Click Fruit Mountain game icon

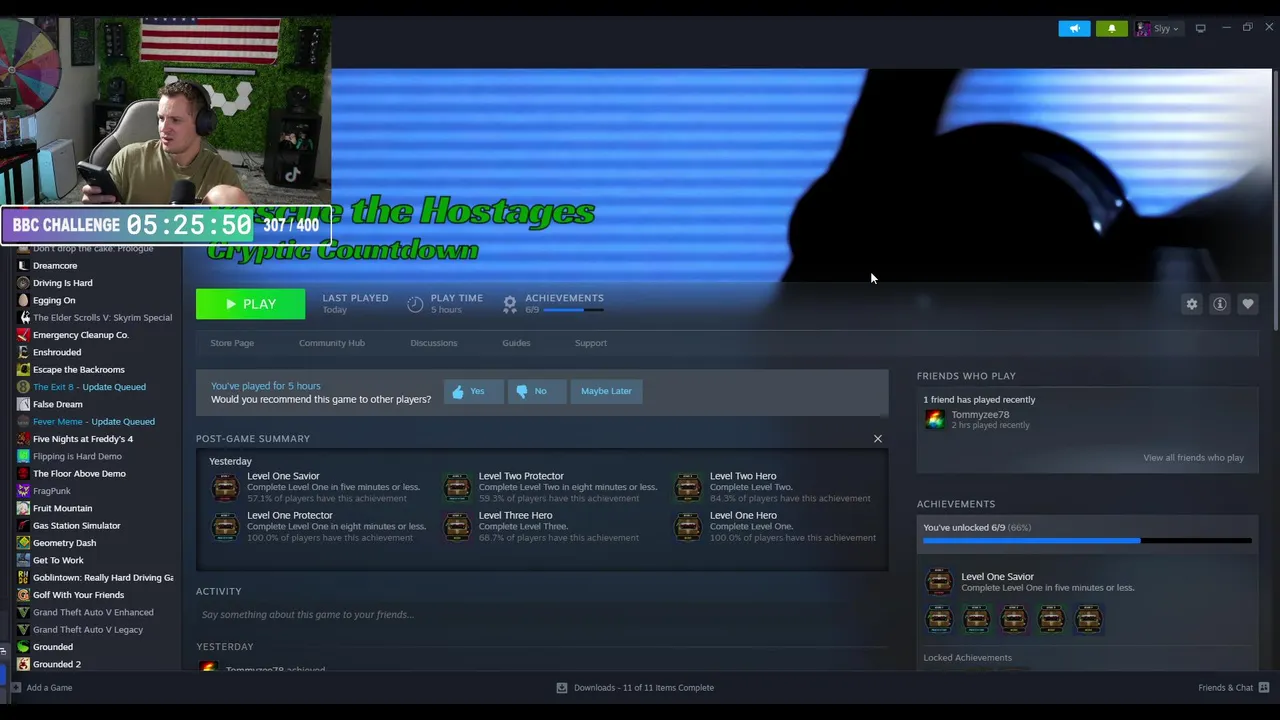point(23,508)
